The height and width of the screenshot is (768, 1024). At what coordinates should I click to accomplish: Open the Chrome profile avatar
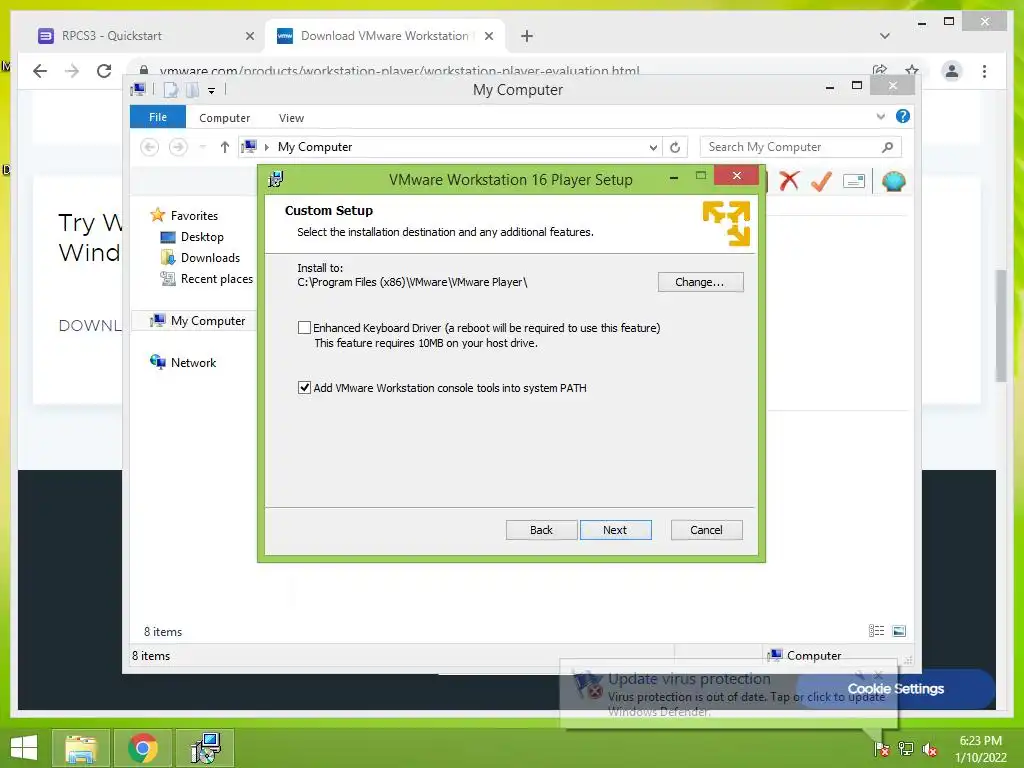pos(952,71)
